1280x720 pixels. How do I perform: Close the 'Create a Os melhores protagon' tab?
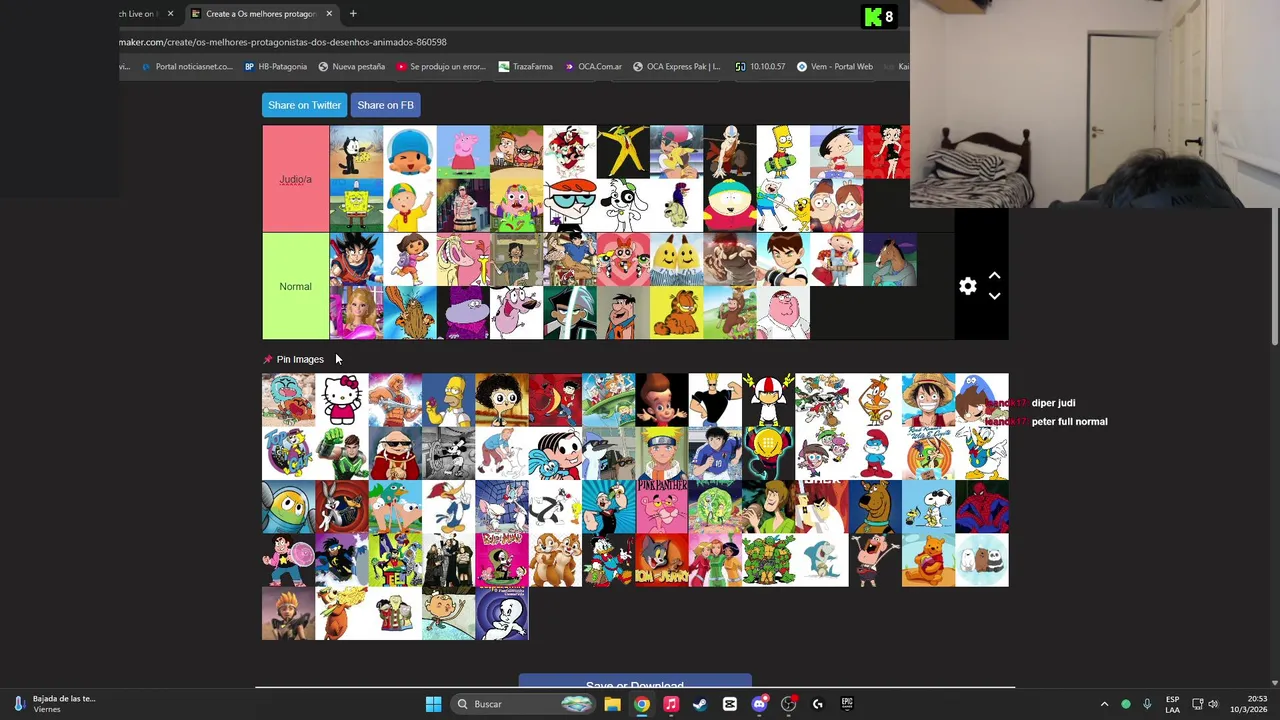(329, 14)
